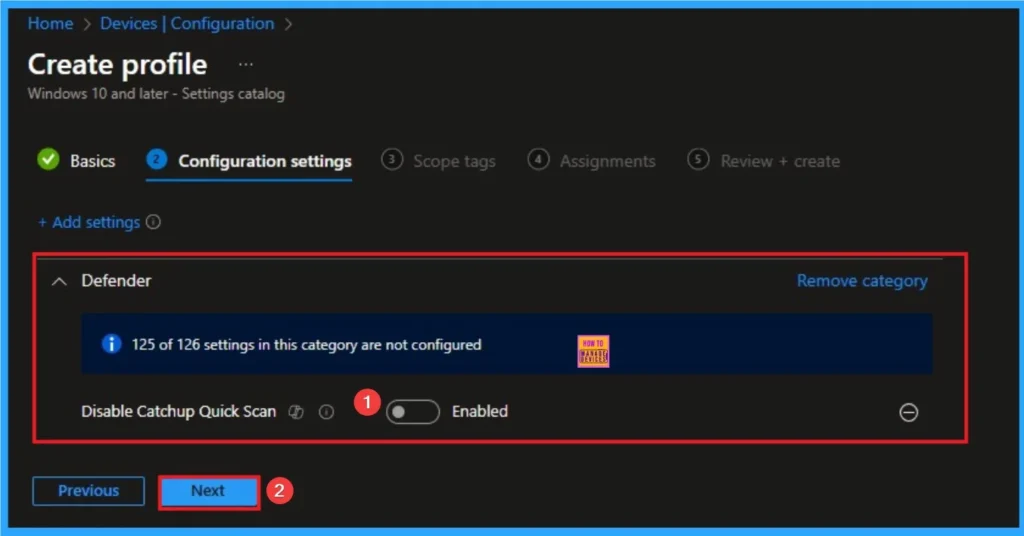Click the Next button
Image resolution: width=1024 pixels, height=536 pixels.
point(208,491)
